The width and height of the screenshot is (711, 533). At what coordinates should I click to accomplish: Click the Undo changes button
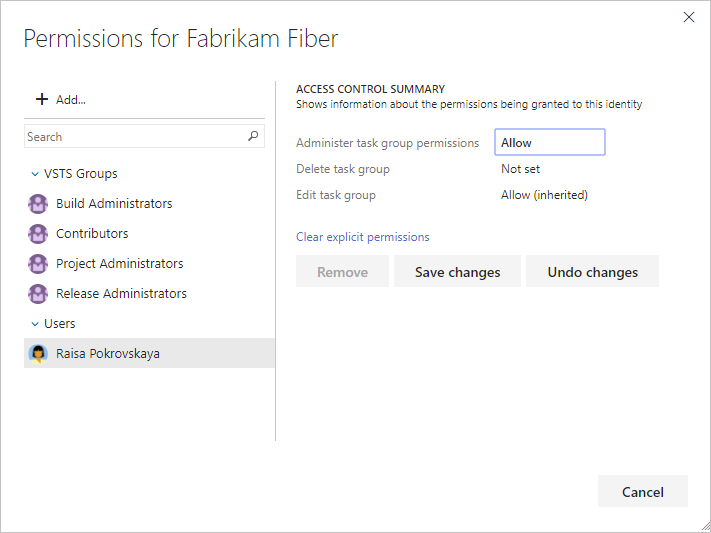(592, 271)
